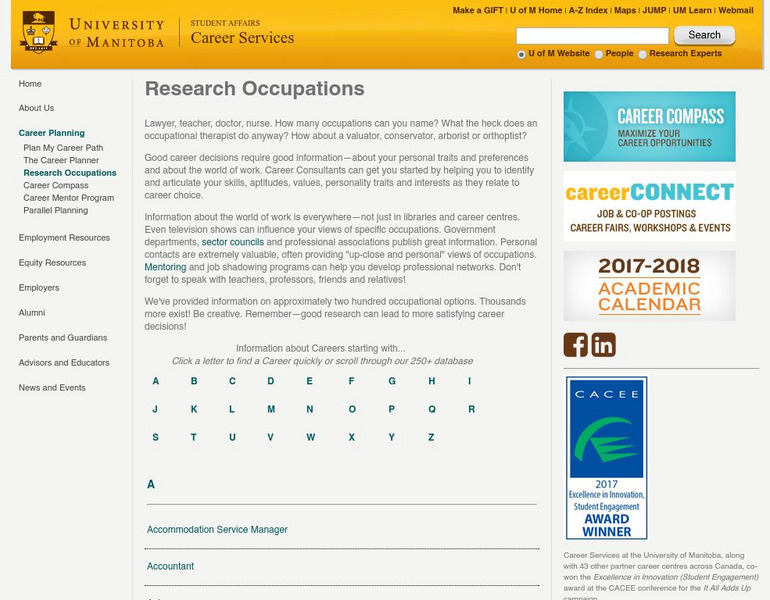Open the Alumni section
770x600 pixels.
32,313
